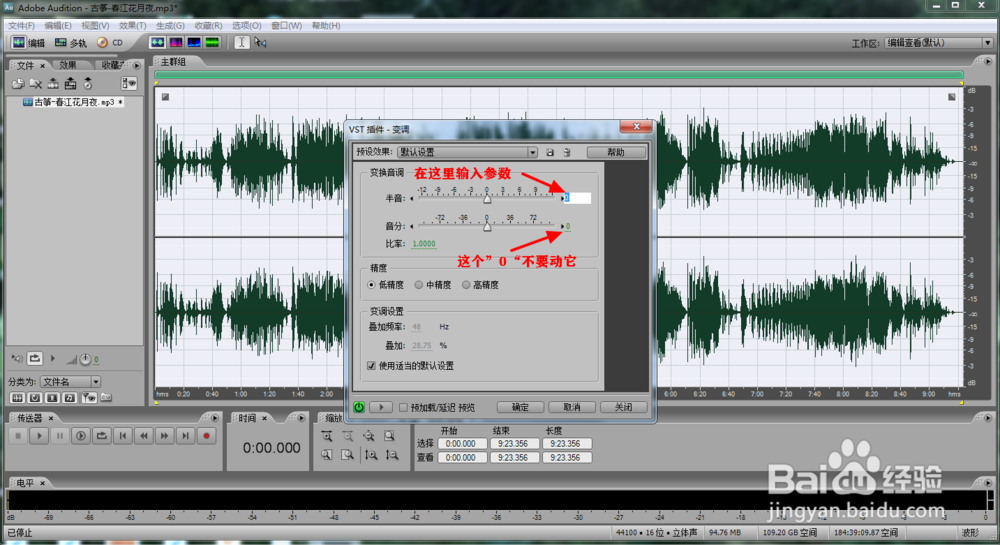This screenshot has height=545, width=1000.
Task: Toggle show audio files filter button
Action: [17, 398]
